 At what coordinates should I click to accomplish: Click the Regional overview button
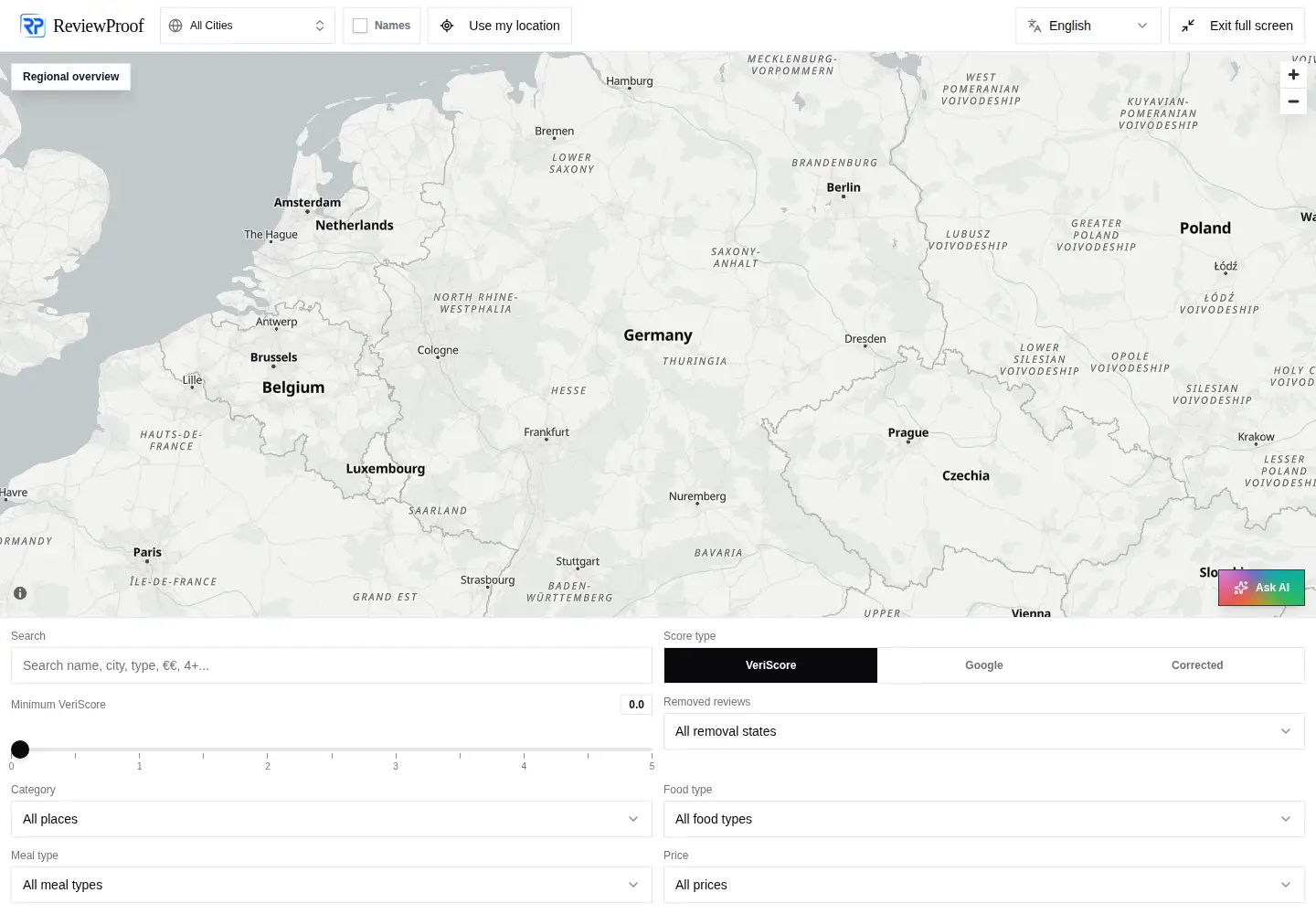[x=70, y=77]
